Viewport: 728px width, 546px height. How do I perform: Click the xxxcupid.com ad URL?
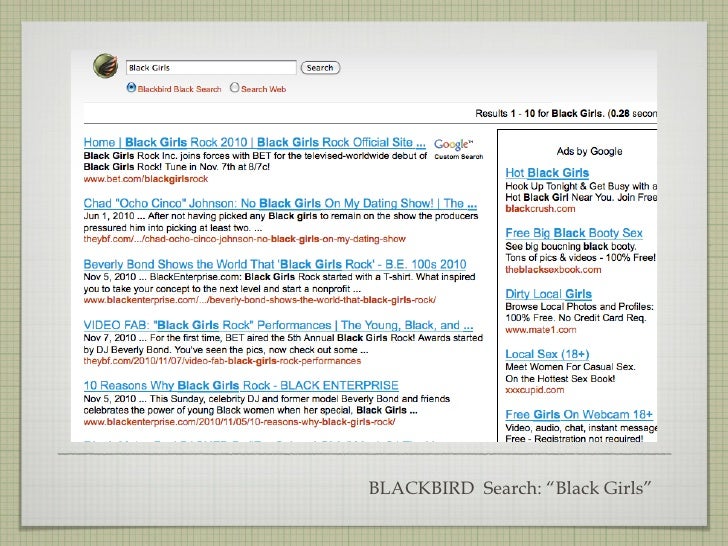[x=534, y=390]
